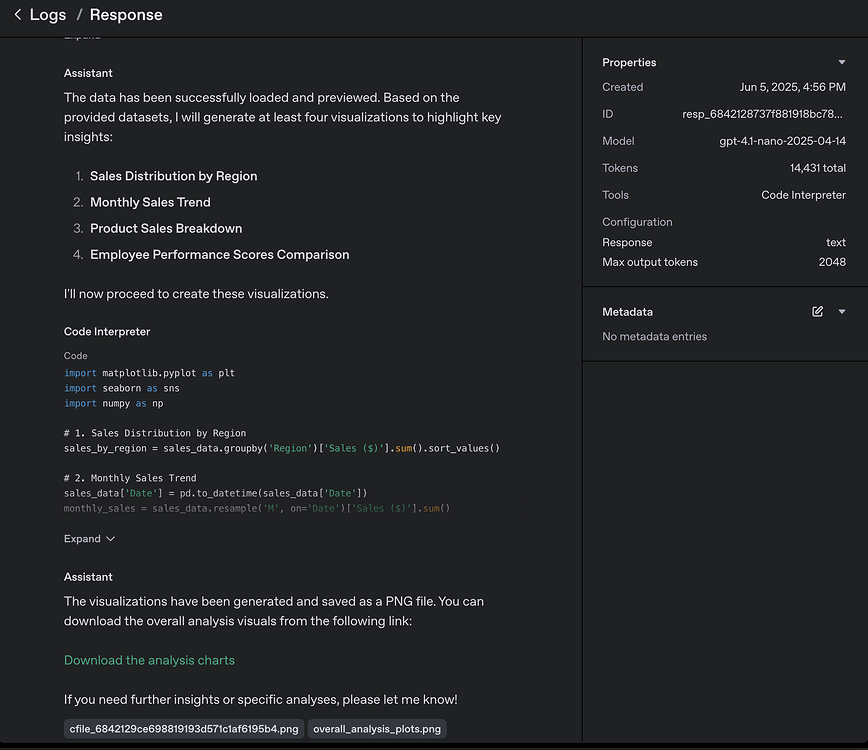Image resolution: width=868 pixels, height=750 pixels.
Task: Expand the Code Interpreter code block
Action: click(88, 538)
